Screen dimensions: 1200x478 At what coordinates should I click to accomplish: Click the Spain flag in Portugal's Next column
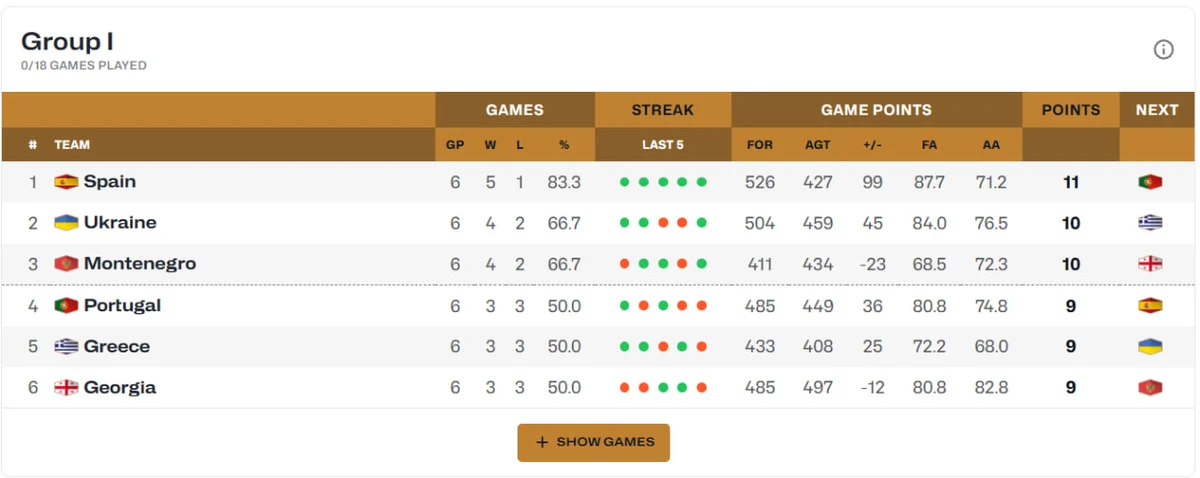pos(1150,305)
